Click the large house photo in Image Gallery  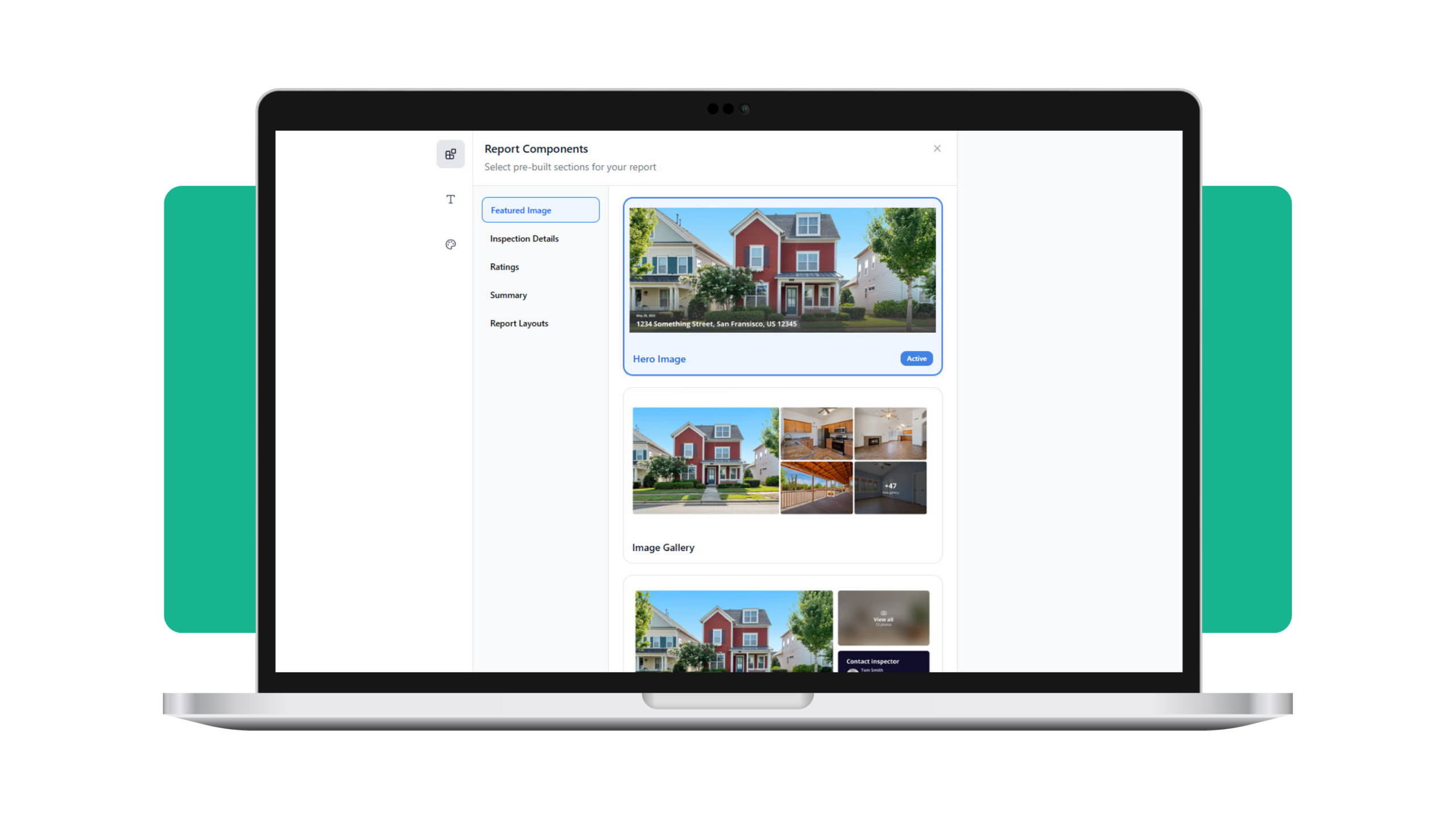tap(705, 460)
